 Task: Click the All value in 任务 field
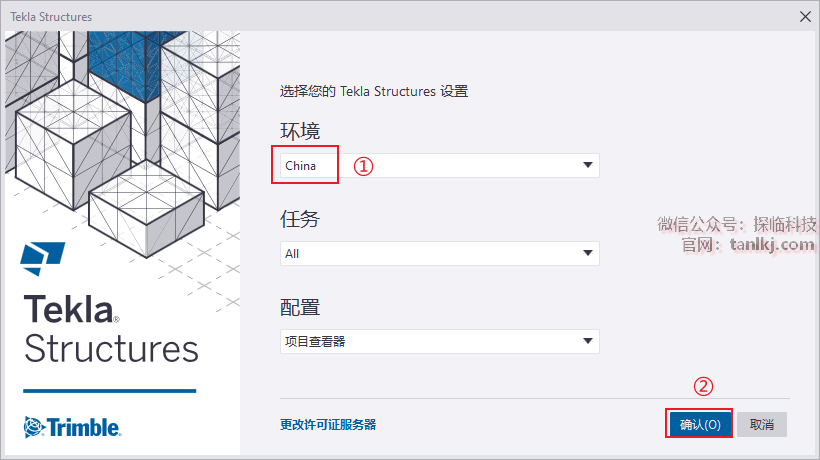coord(292,254)
